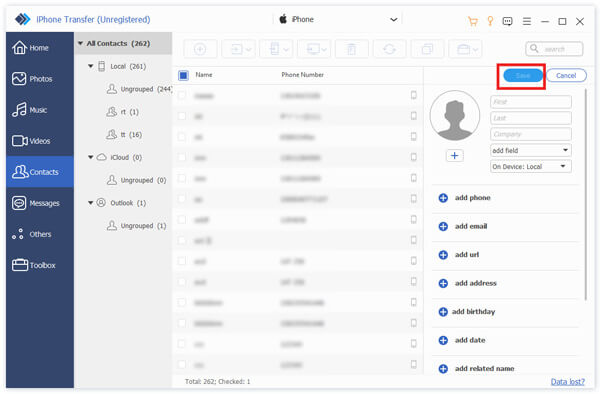Click the register key icon

click(490, 21)
